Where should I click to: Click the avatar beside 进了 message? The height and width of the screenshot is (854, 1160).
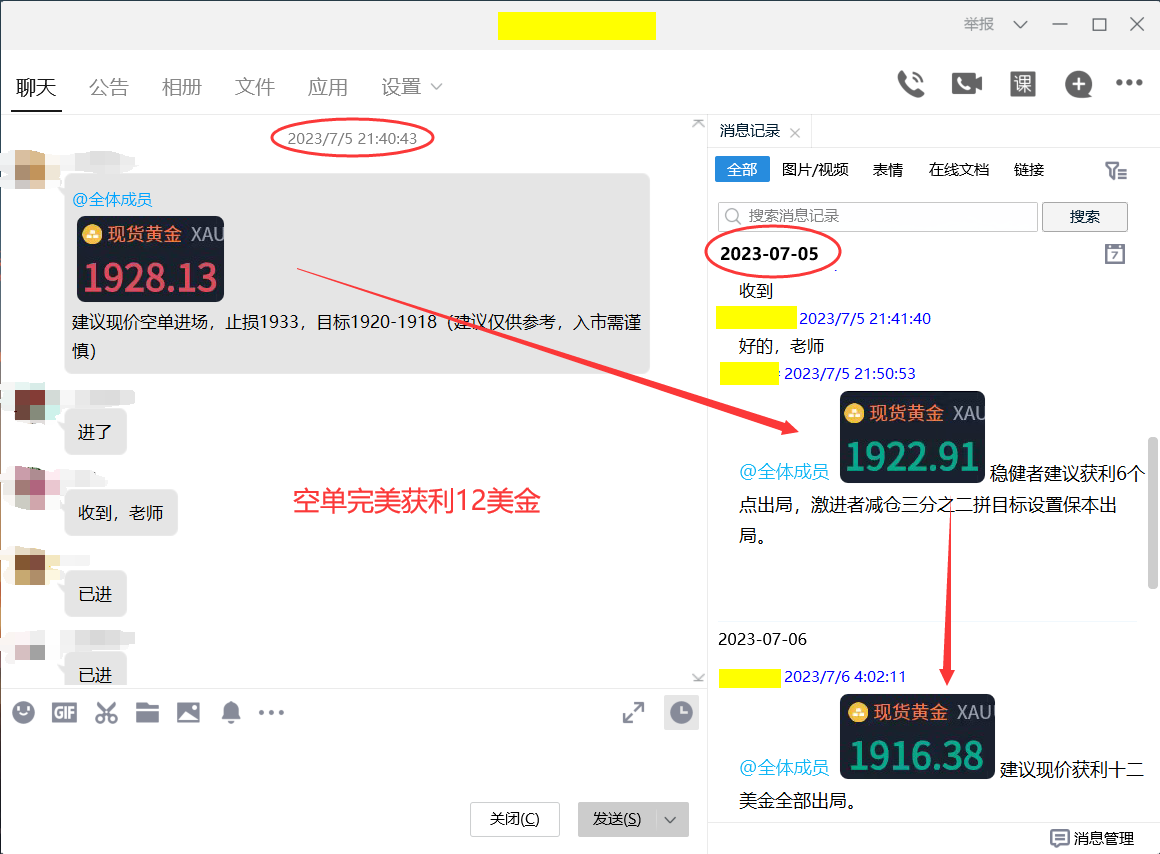pyautogui.click(x=30, y=406)
